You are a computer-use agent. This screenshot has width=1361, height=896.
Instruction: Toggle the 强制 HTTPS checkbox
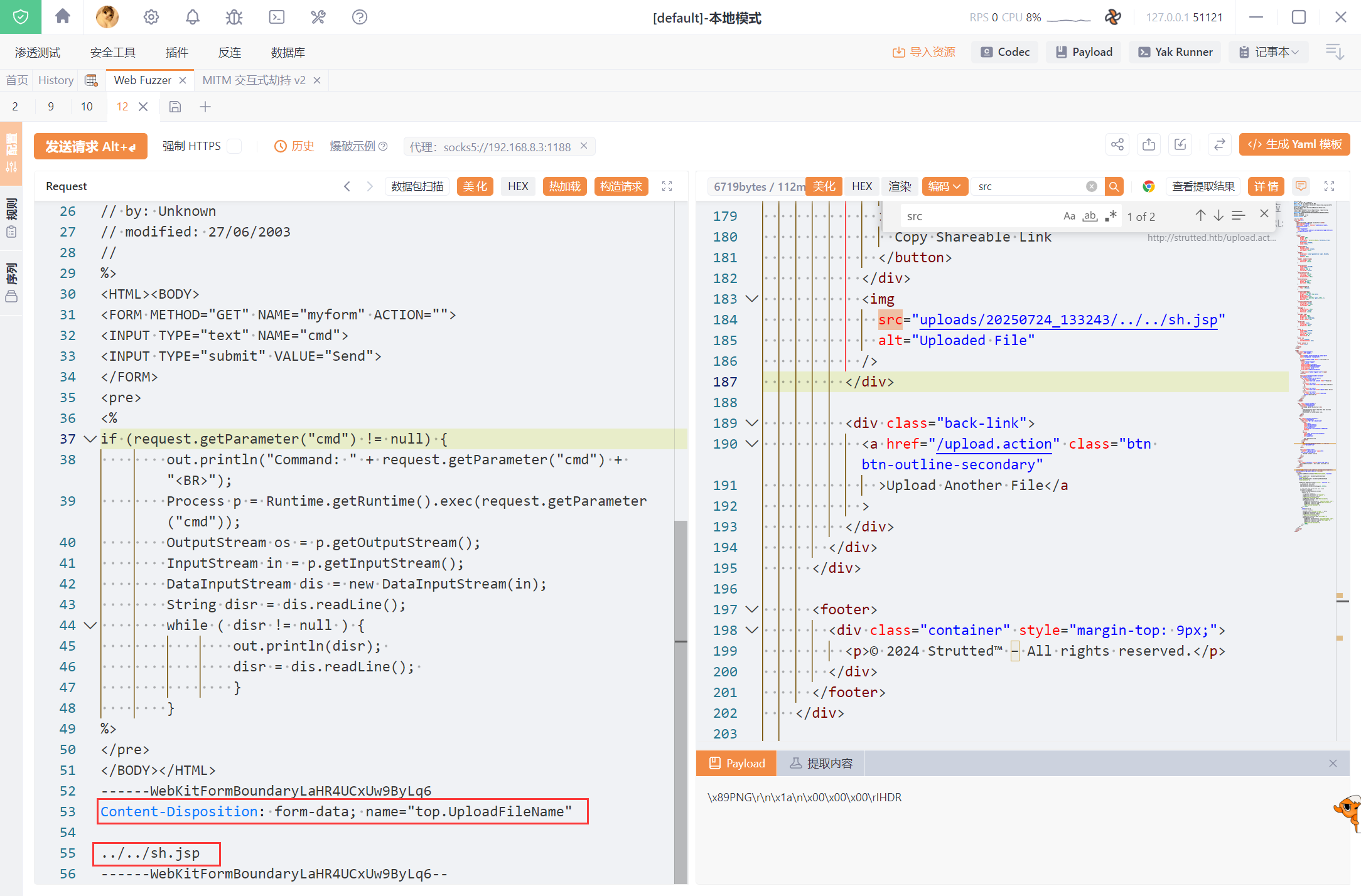point(235,146)
